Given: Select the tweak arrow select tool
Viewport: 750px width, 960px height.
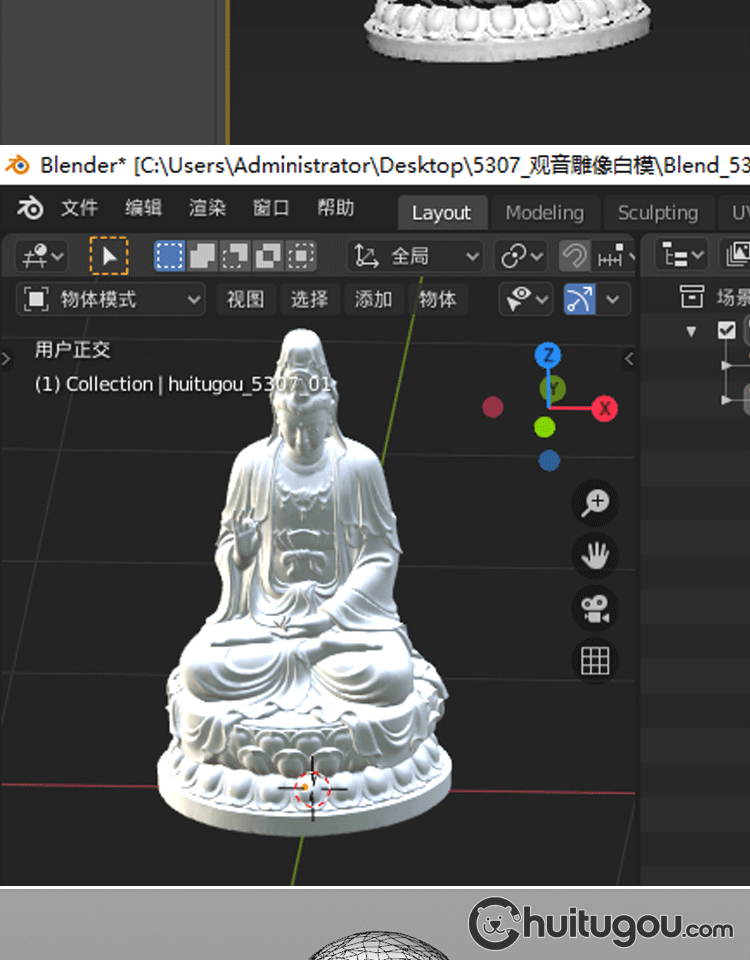Looking at the screenshot, I should tap(109, 256).
